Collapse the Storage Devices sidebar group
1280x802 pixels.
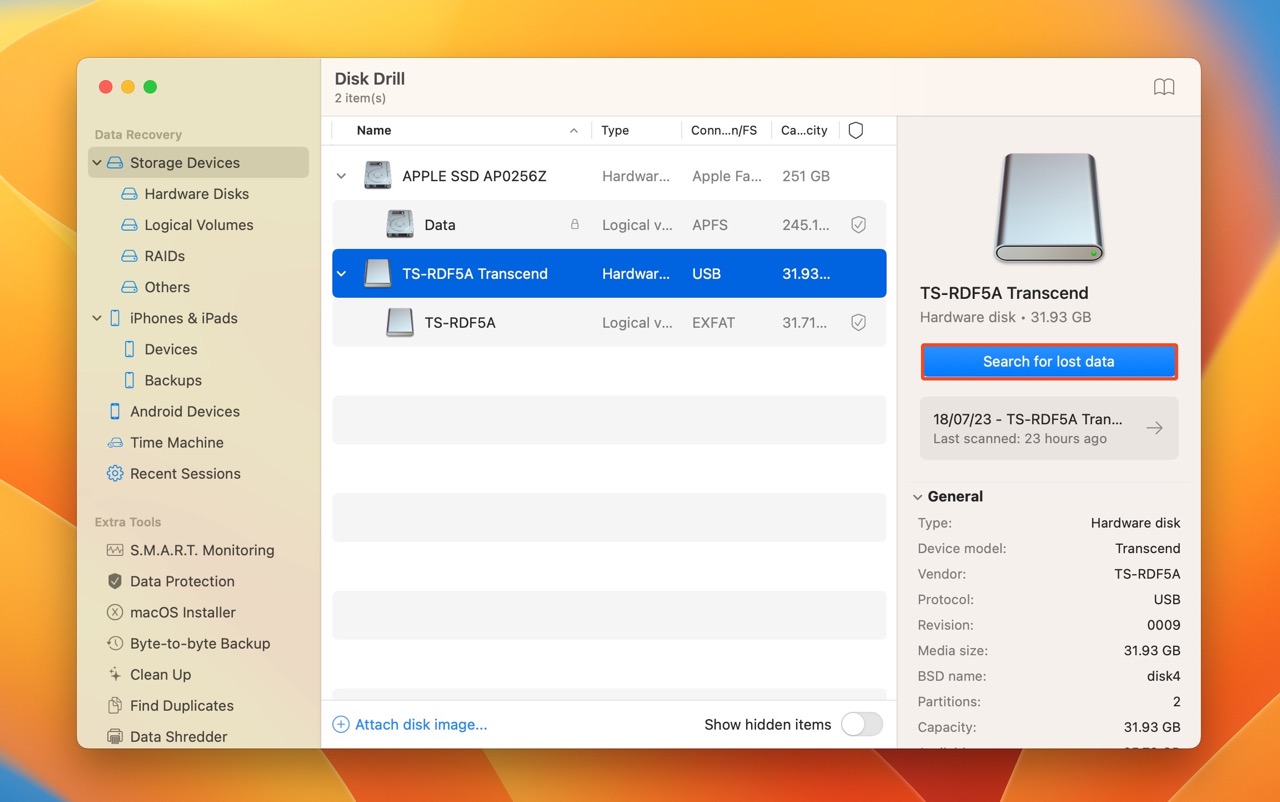point(97,163)
